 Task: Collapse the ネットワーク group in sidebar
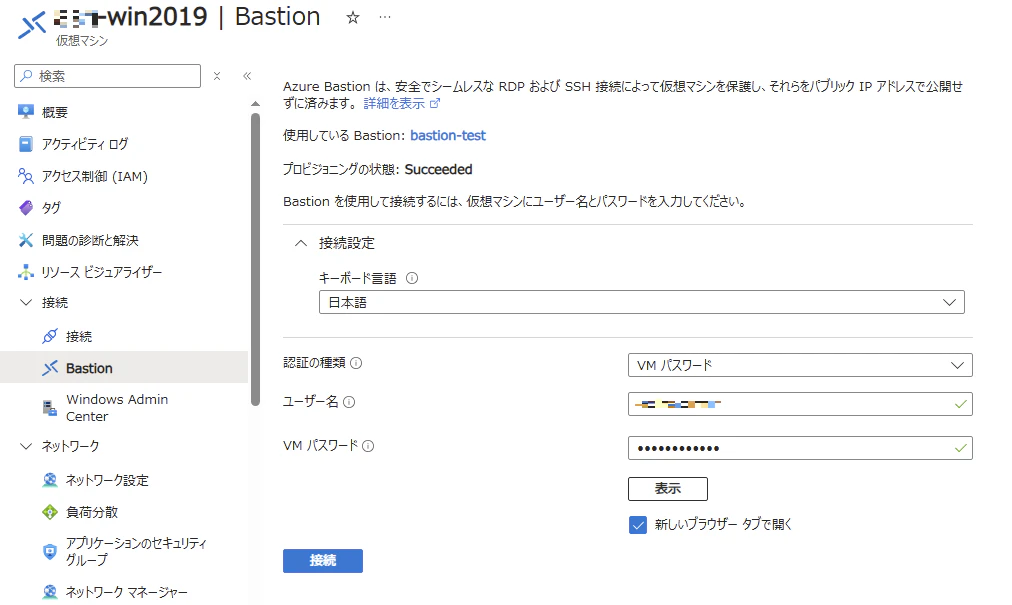point(26,446)
